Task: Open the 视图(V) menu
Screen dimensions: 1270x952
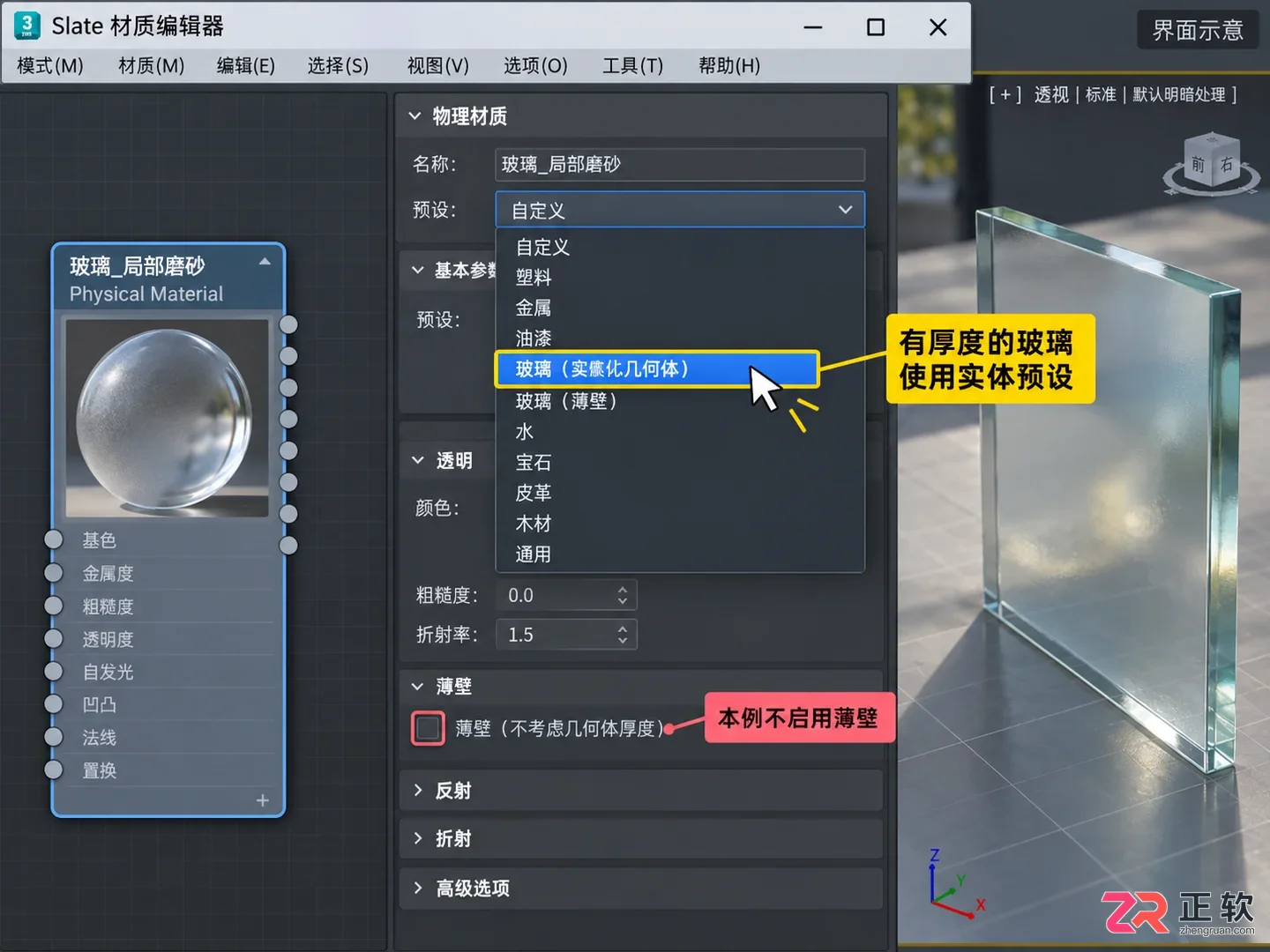Action: pyautogui.click(x=438, y=66)
